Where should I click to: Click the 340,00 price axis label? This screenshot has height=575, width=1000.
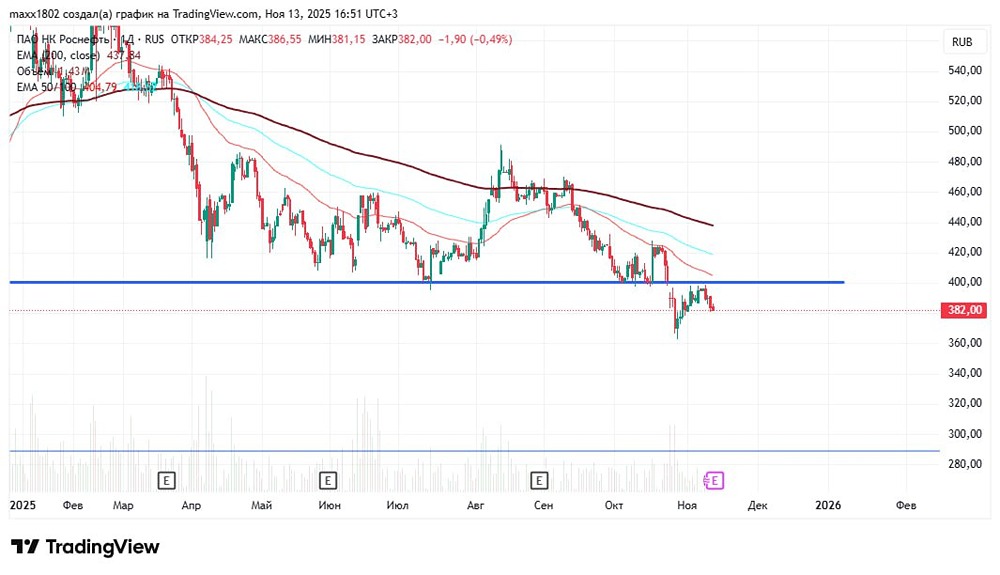[965, 373]
